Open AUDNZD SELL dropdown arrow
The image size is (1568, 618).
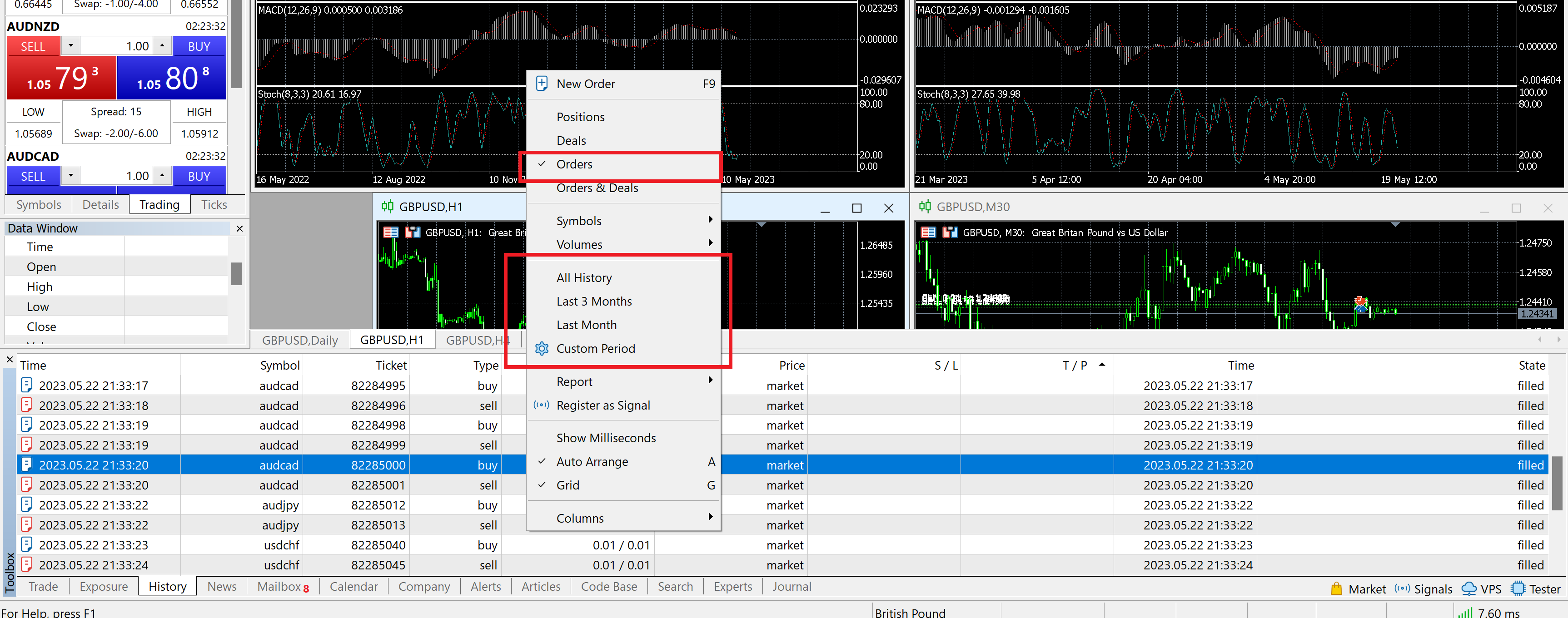(x=70, y=45)
